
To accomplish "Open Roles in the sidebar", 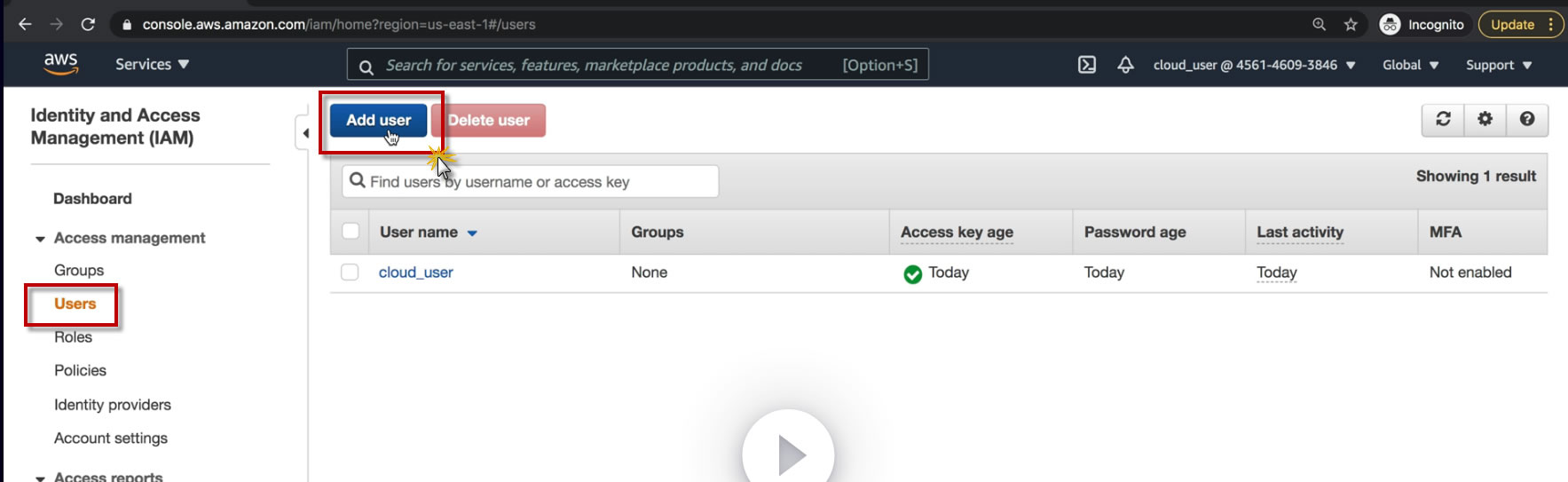I will (x=73, y=337).
